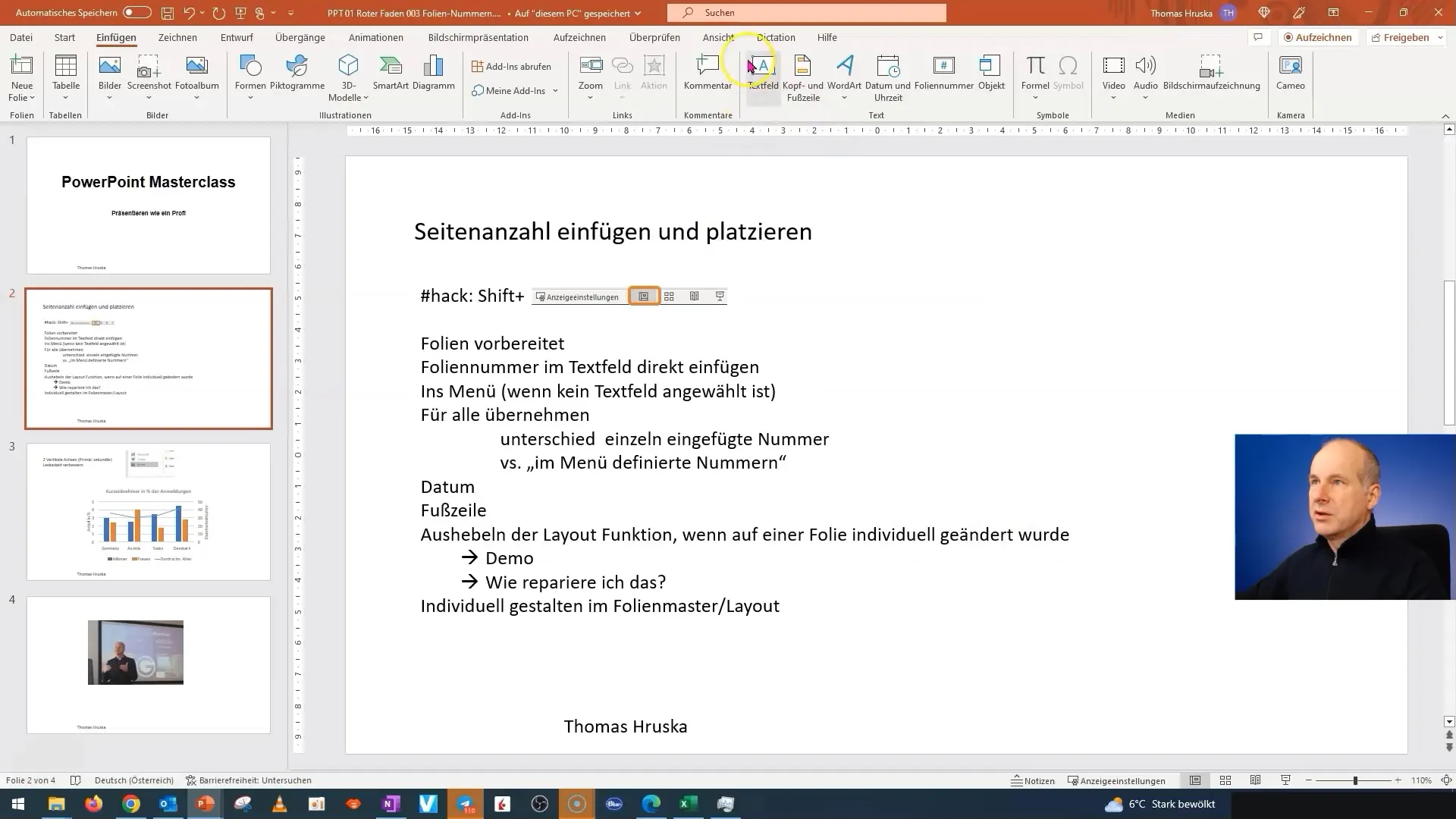Open the Überprüfen tab

(654, 37)
